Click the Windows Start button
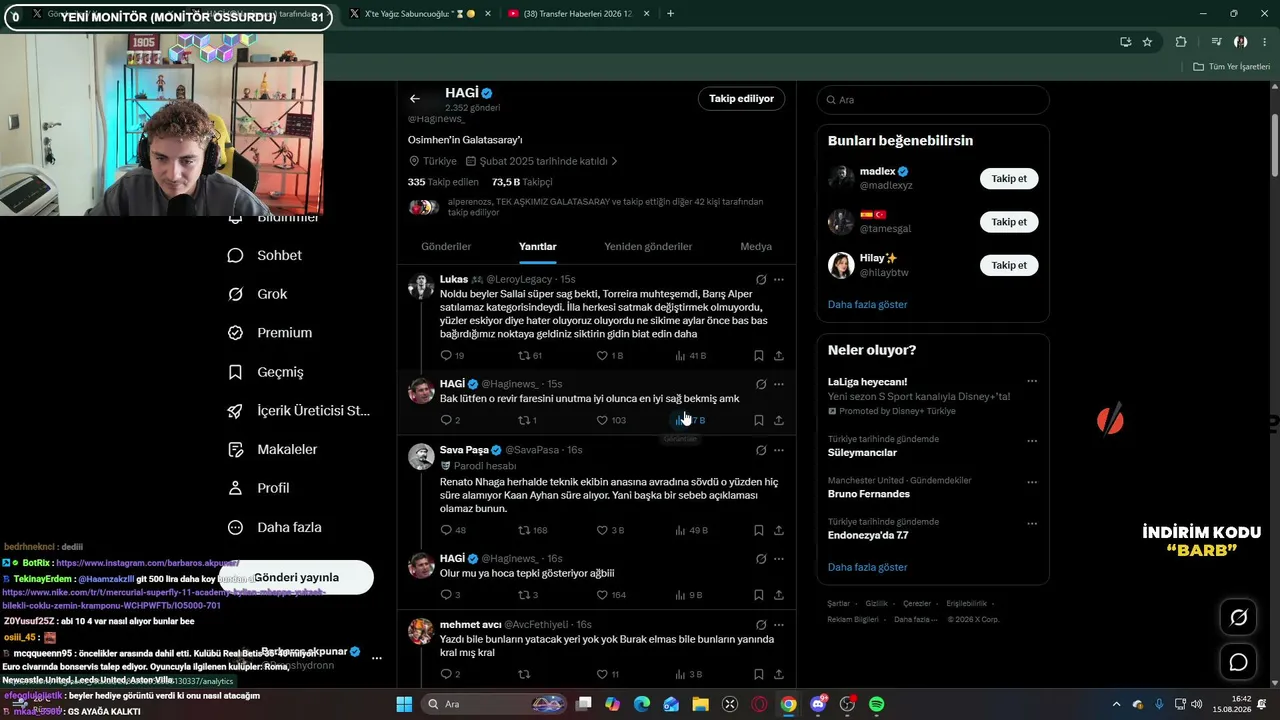1280x720 pixels. pos(404,704)
